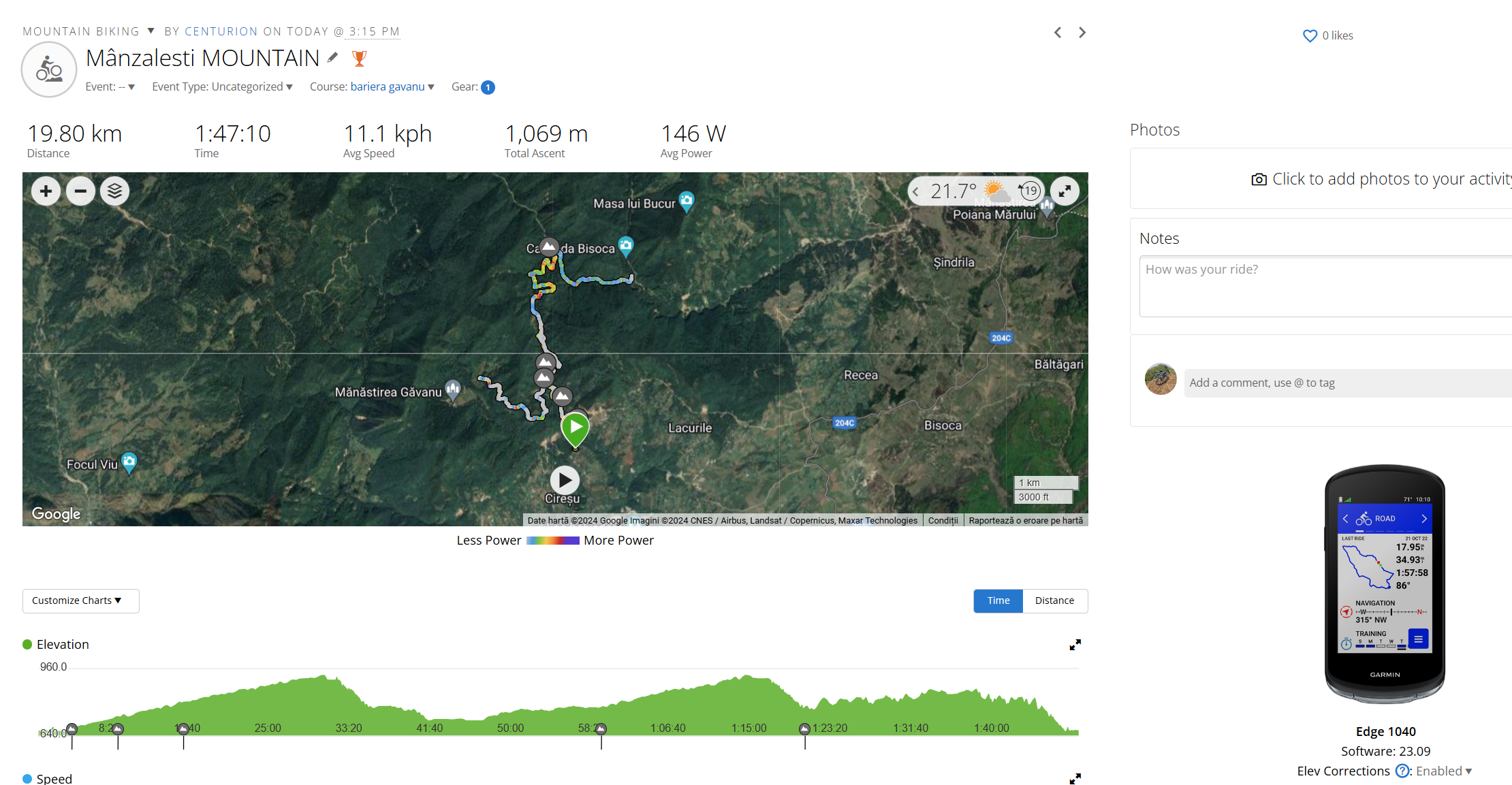This screenshot has height=785, width=1512.
Task: Zoom in on the map
Action: click(x=46, y=191)
